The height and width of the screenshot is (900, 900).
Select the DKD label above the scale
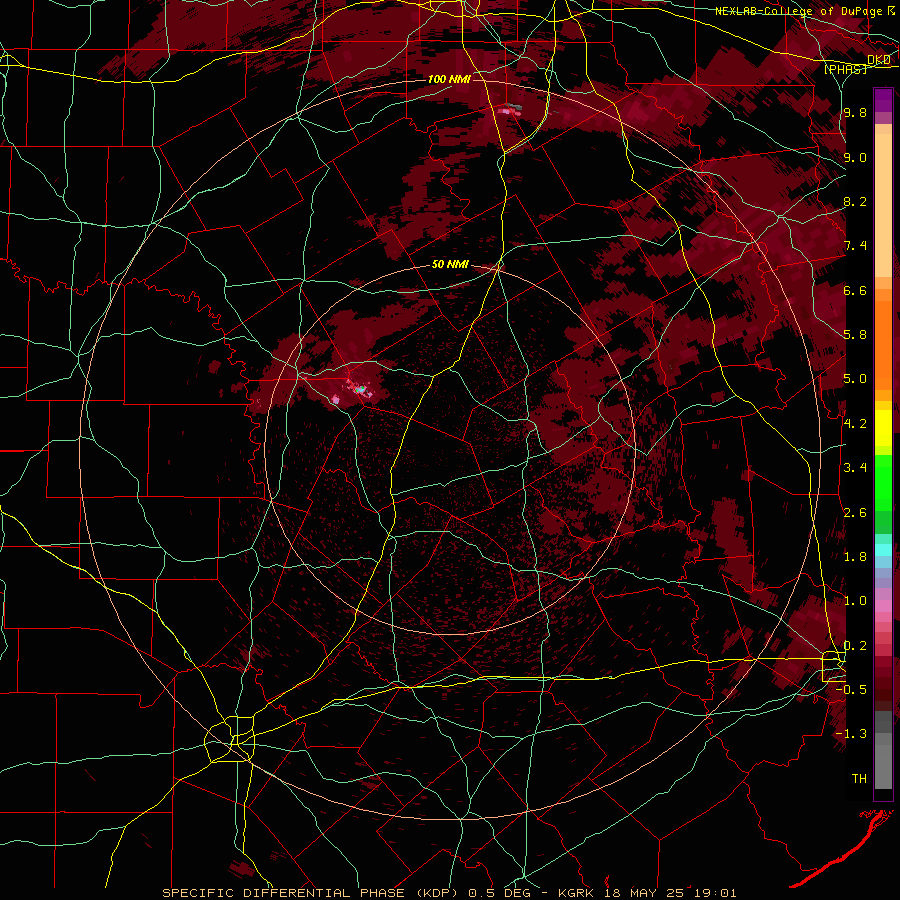click(879, 60)
